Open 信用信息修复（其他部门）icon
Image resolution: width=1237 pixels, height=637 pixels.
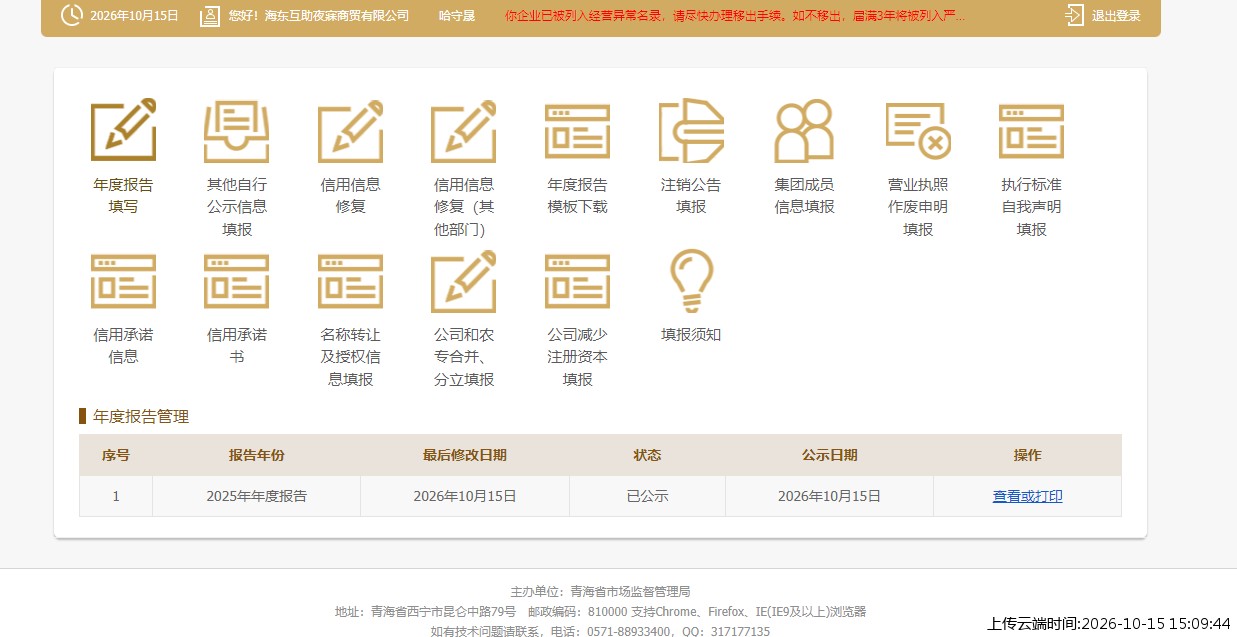click(x=464, y=130)
